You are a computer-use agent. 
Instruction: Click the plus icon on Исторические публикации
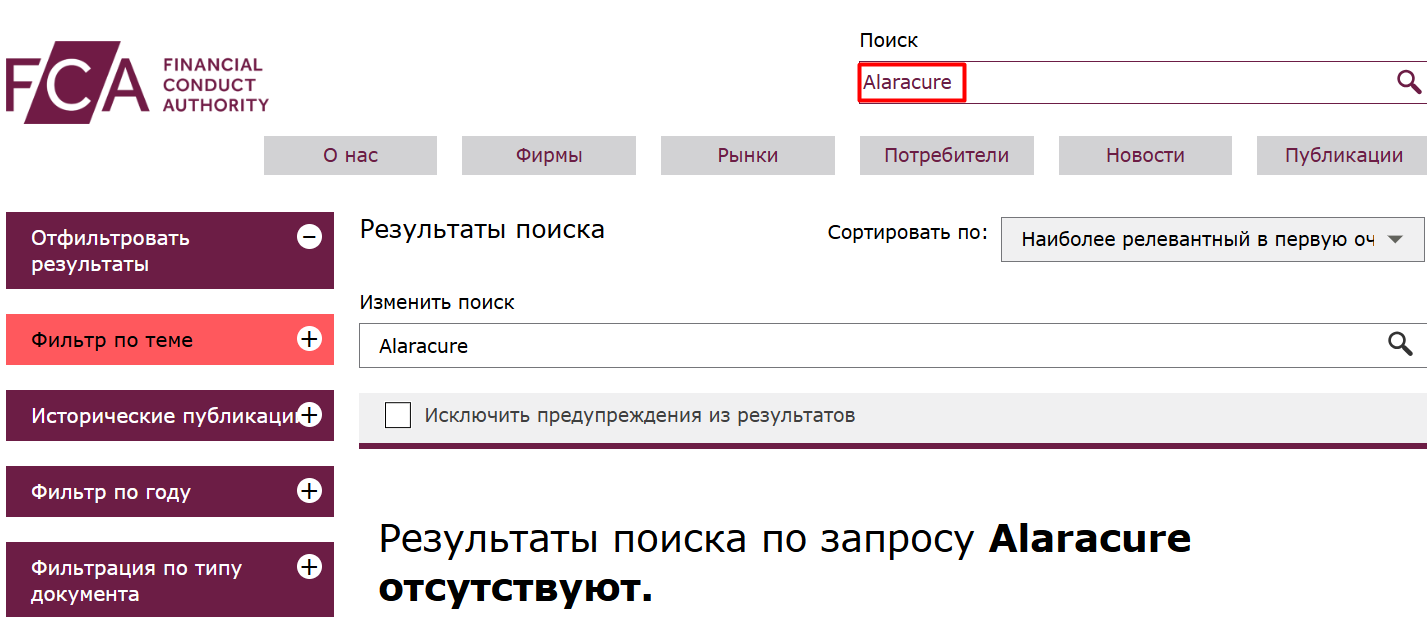click(309, 415)
